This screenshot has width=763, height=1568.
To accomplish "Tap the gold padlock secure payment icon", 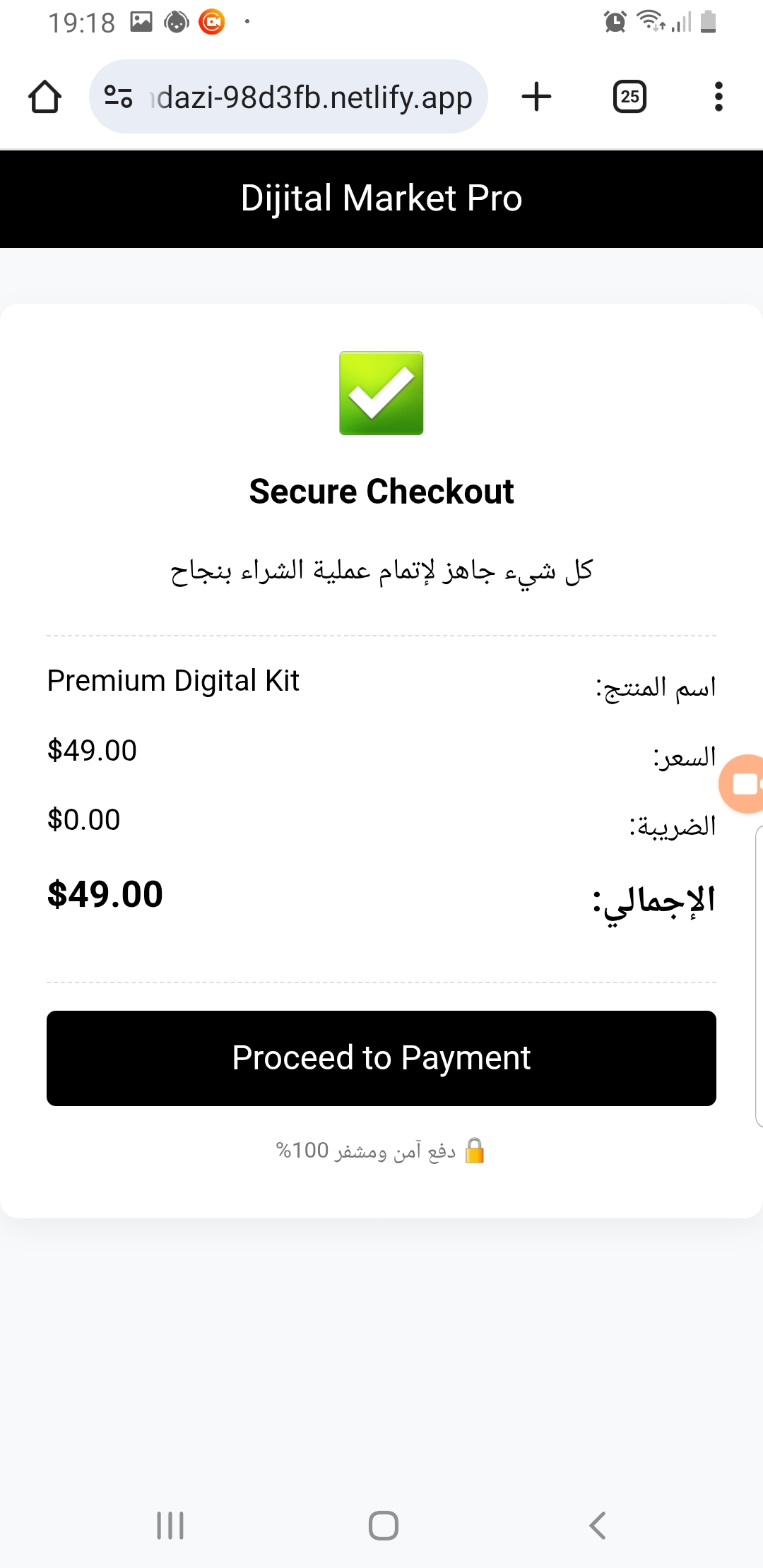I will (x=475, y=1151).
